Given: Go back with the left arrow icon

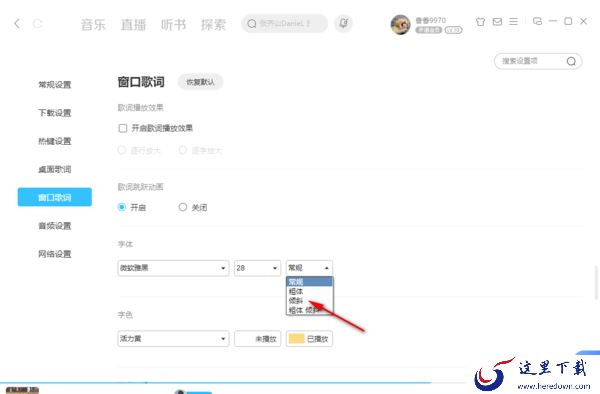Looking at the screenshot, I should point(17,24).
